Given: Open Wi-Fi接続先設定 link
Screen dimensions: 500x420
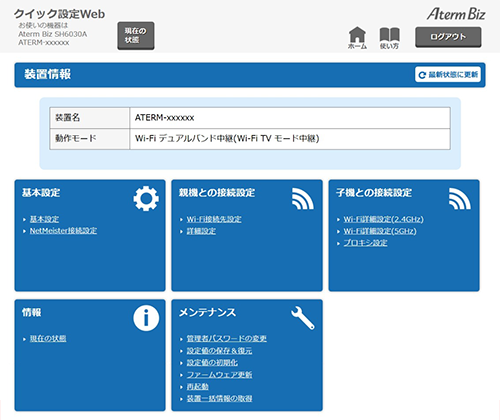Looking at the screenshot, I should 214,219.
